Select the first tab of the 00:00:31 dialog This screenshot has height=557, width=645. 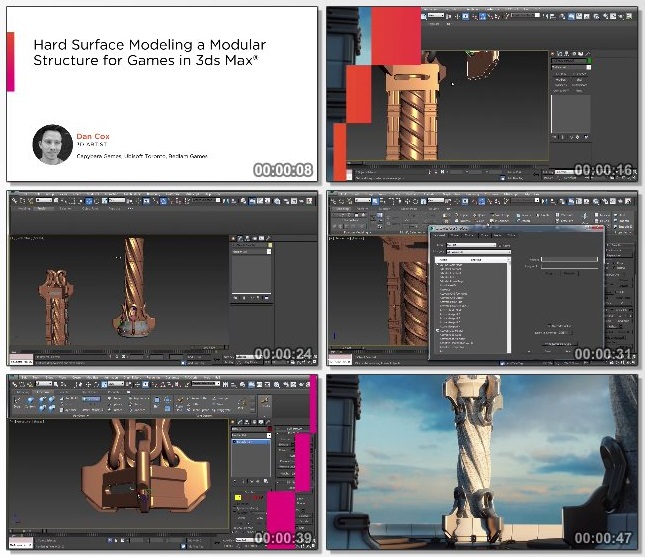tap(439, 235)
